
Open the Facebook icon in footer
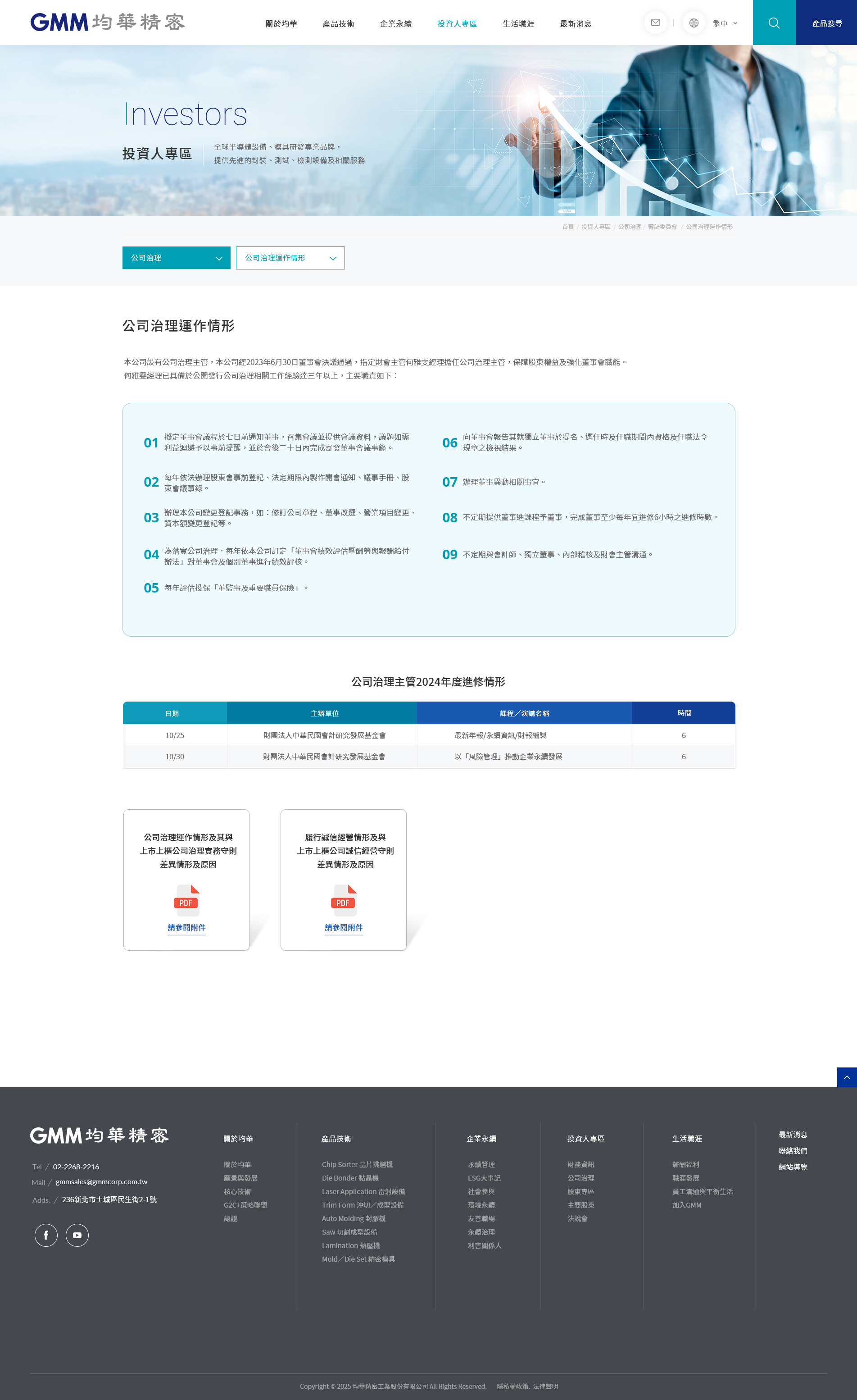[x=46, y=1235]
